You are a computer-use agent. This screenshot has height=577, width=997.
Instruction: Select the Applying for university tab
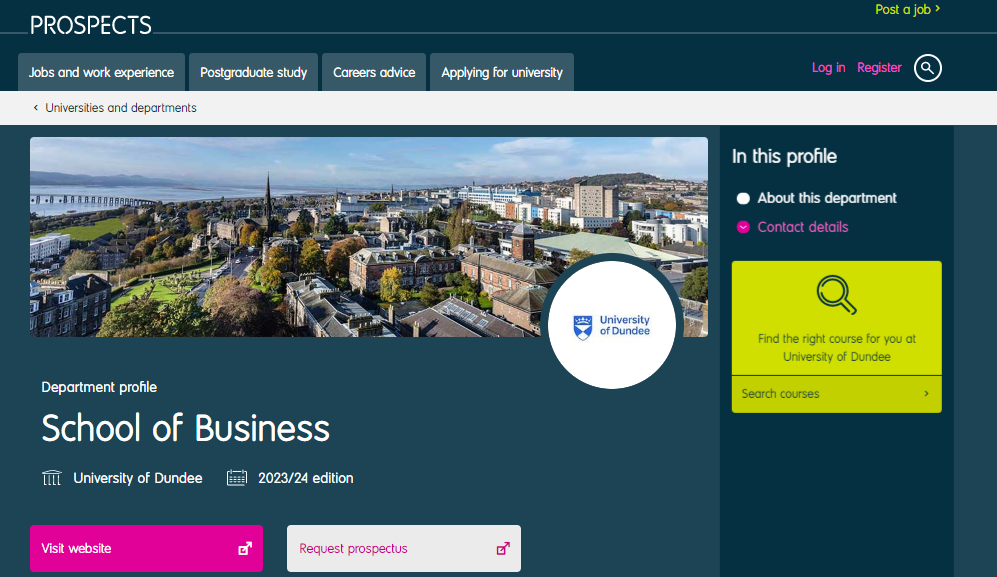click(502, 72)
